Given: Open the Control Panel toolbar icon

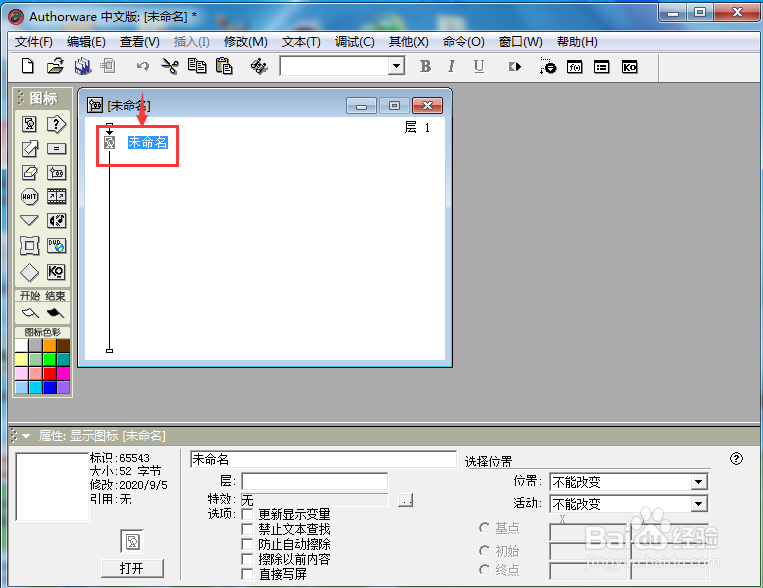Looking at the screenshot, I should 547,66.
